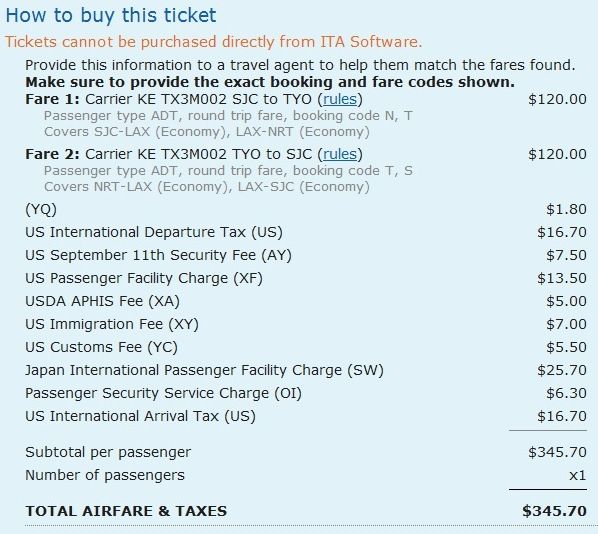Viewport: 598px width, 534px height.
Task: Click the US Customs Fee (YC) row
Action: coord(306,347)
